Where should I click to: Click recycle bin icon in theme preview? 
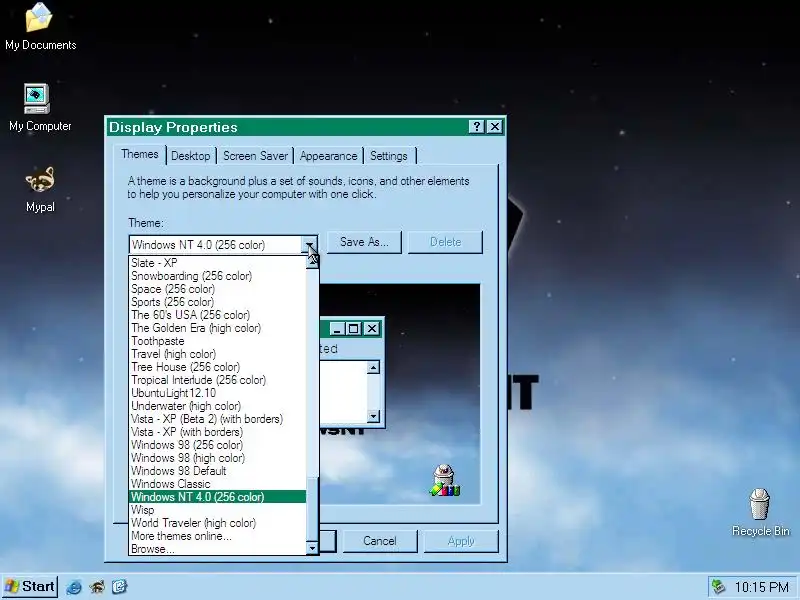444,480
